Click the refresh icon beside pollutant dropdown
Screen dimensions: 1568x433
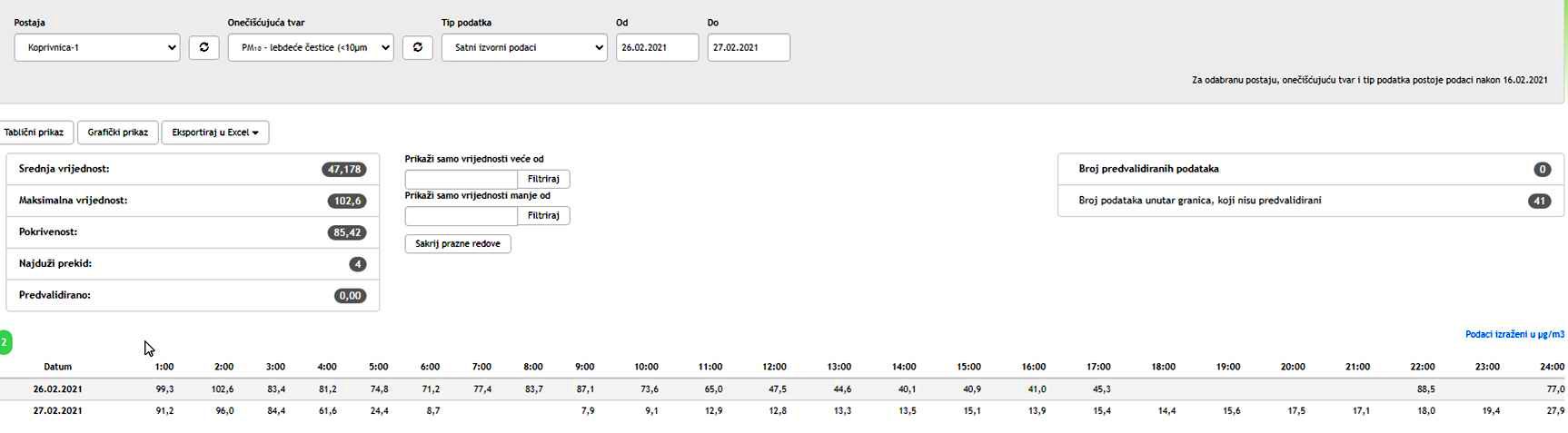418,47
